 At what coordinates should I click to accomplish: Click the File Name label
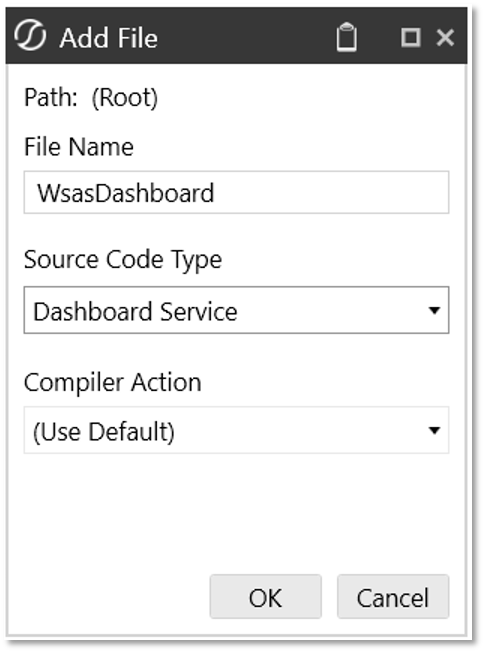[79, 147]
